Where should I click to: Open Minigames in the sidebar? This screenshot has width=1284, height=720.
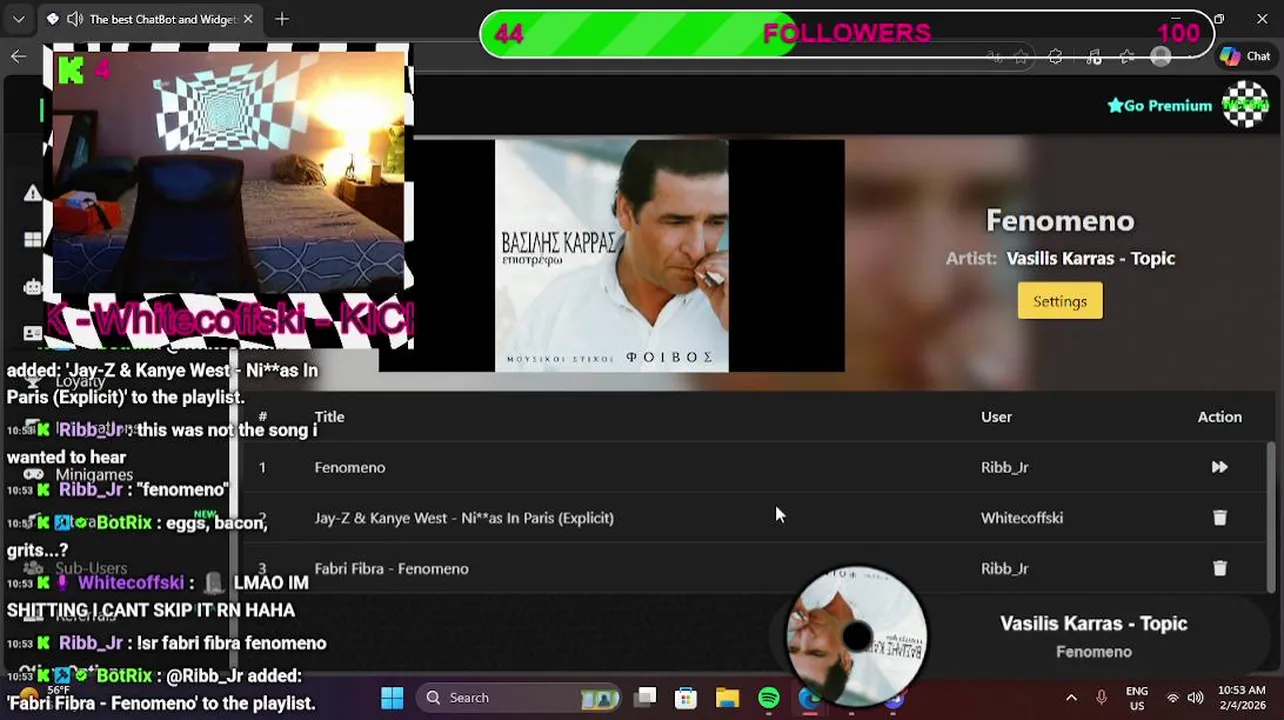(x=94, y=474)
